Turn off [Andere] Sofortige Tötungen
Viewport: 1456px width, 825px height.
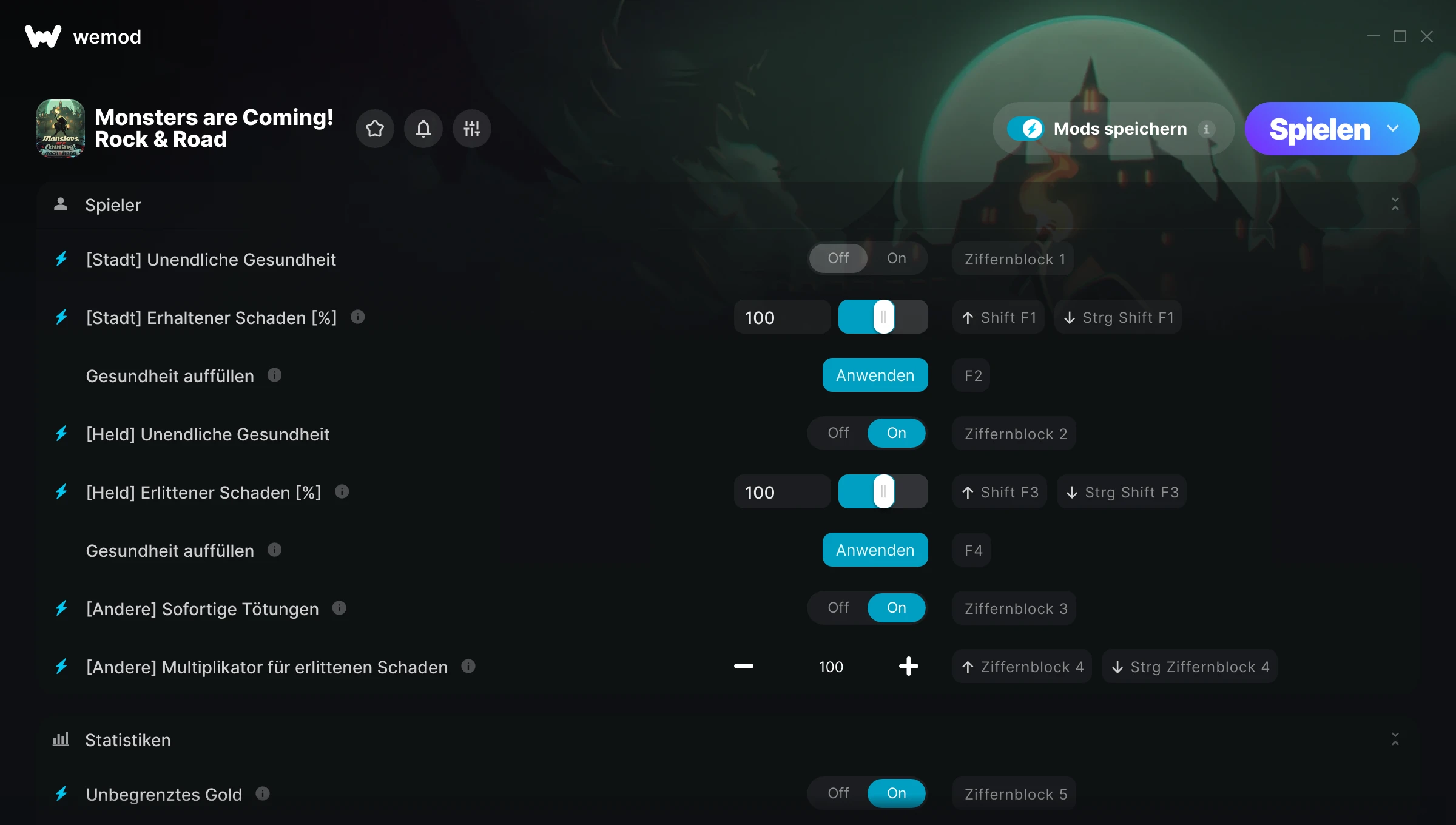click(x=838, y=608)
